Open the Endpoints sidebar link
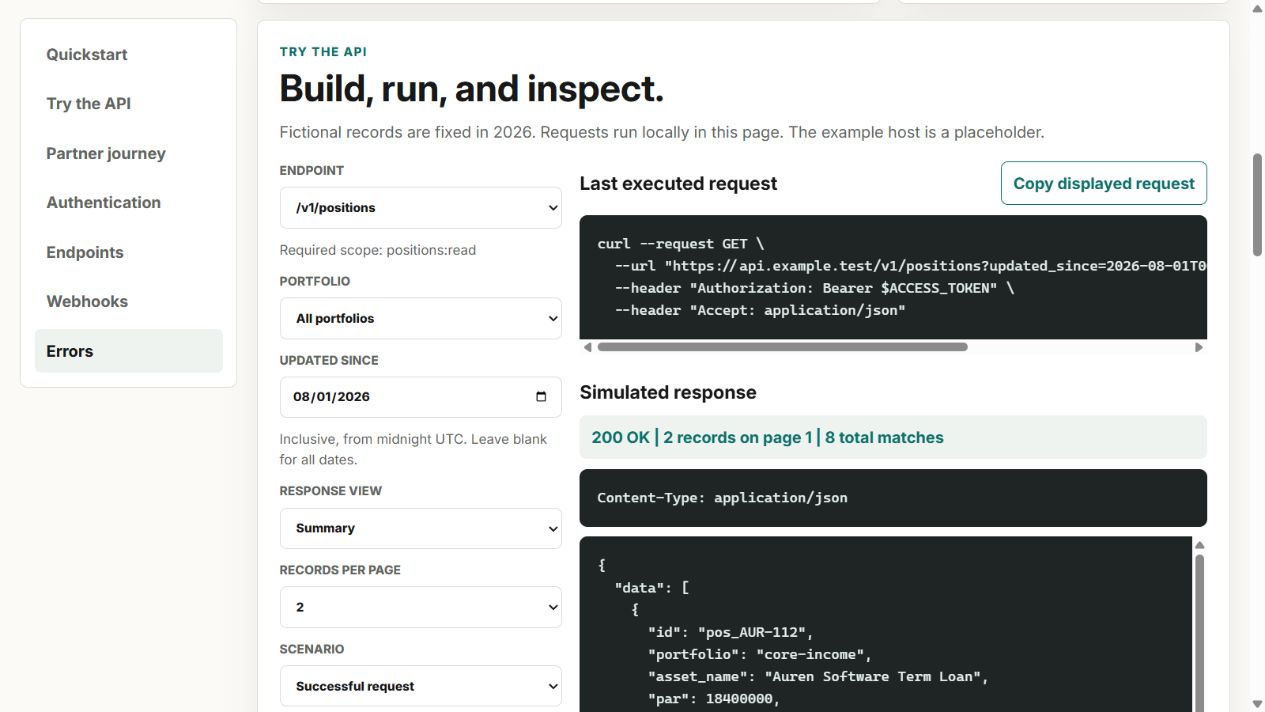This screenshot has height=712, width=1265. 128,252
